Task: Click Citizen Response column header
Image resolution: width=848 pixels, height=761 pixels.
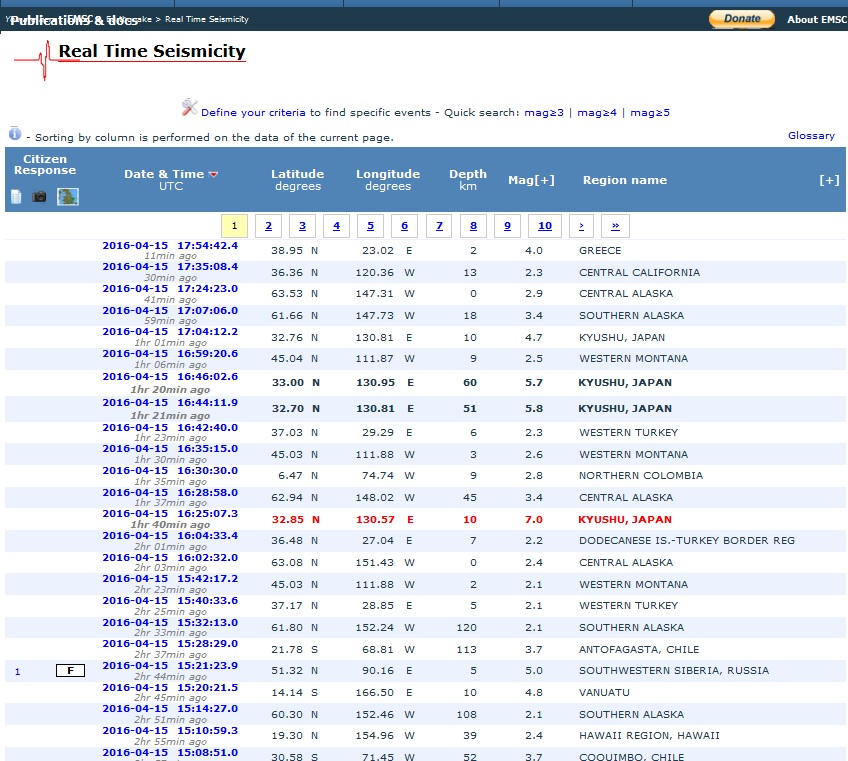Action: (x=45, y=164)
